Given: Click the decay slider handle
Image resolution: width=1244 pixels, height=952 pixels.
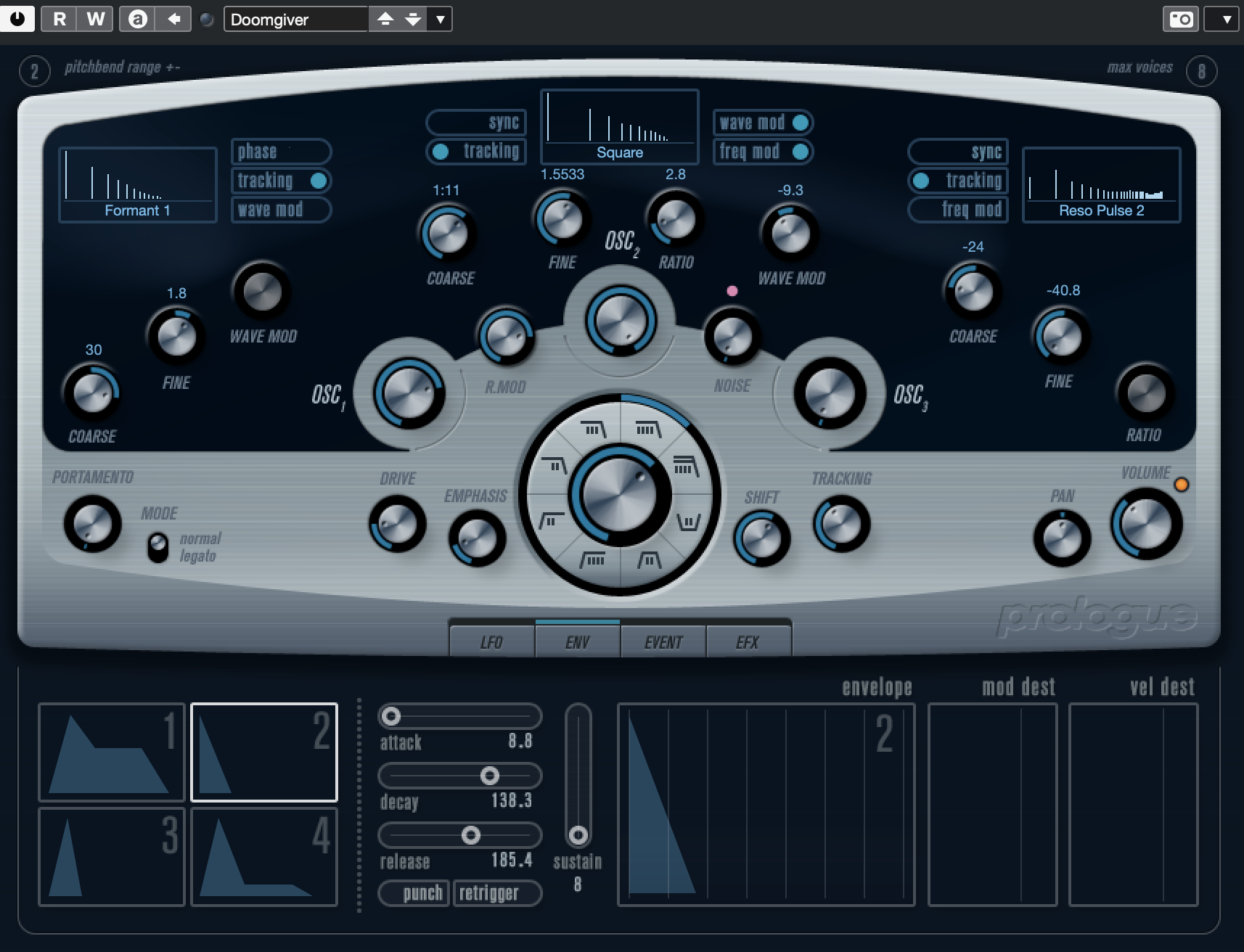Looking at the screenshot, I should coord(490,776).
